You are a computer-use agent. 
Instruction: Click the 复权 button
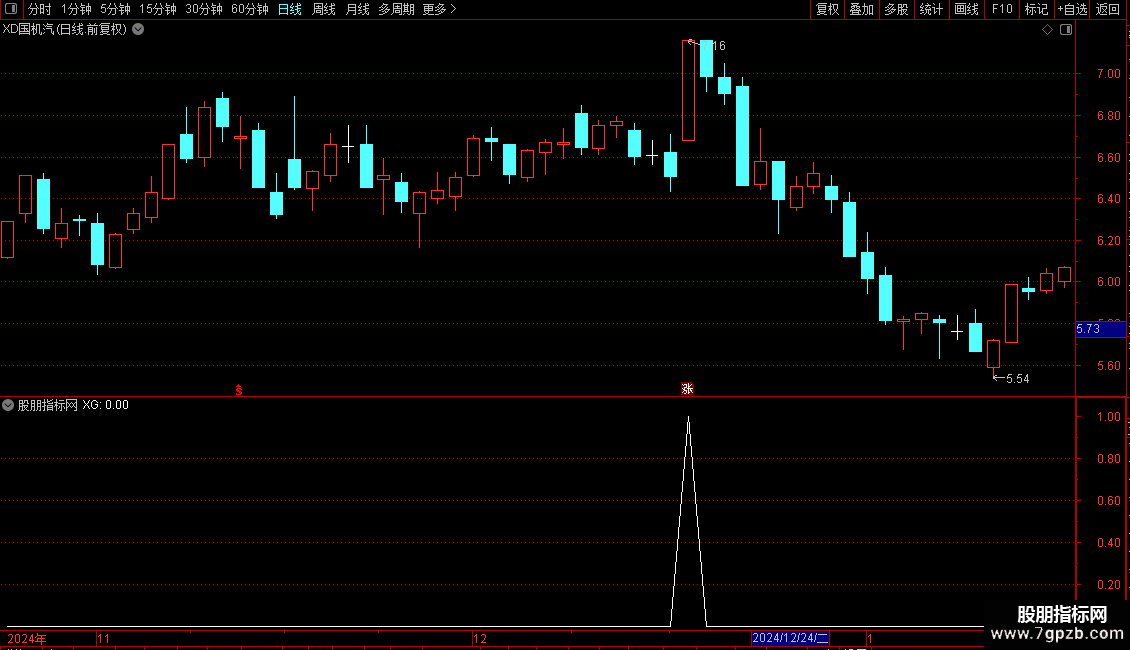coord(827,9)
